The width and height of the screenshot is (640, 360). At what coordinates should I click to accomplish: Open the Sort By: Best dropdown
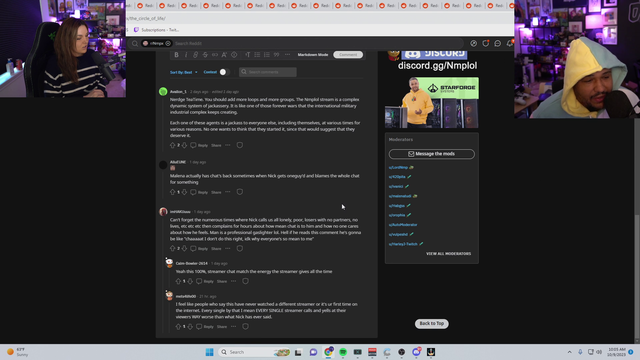pos(183,72)
